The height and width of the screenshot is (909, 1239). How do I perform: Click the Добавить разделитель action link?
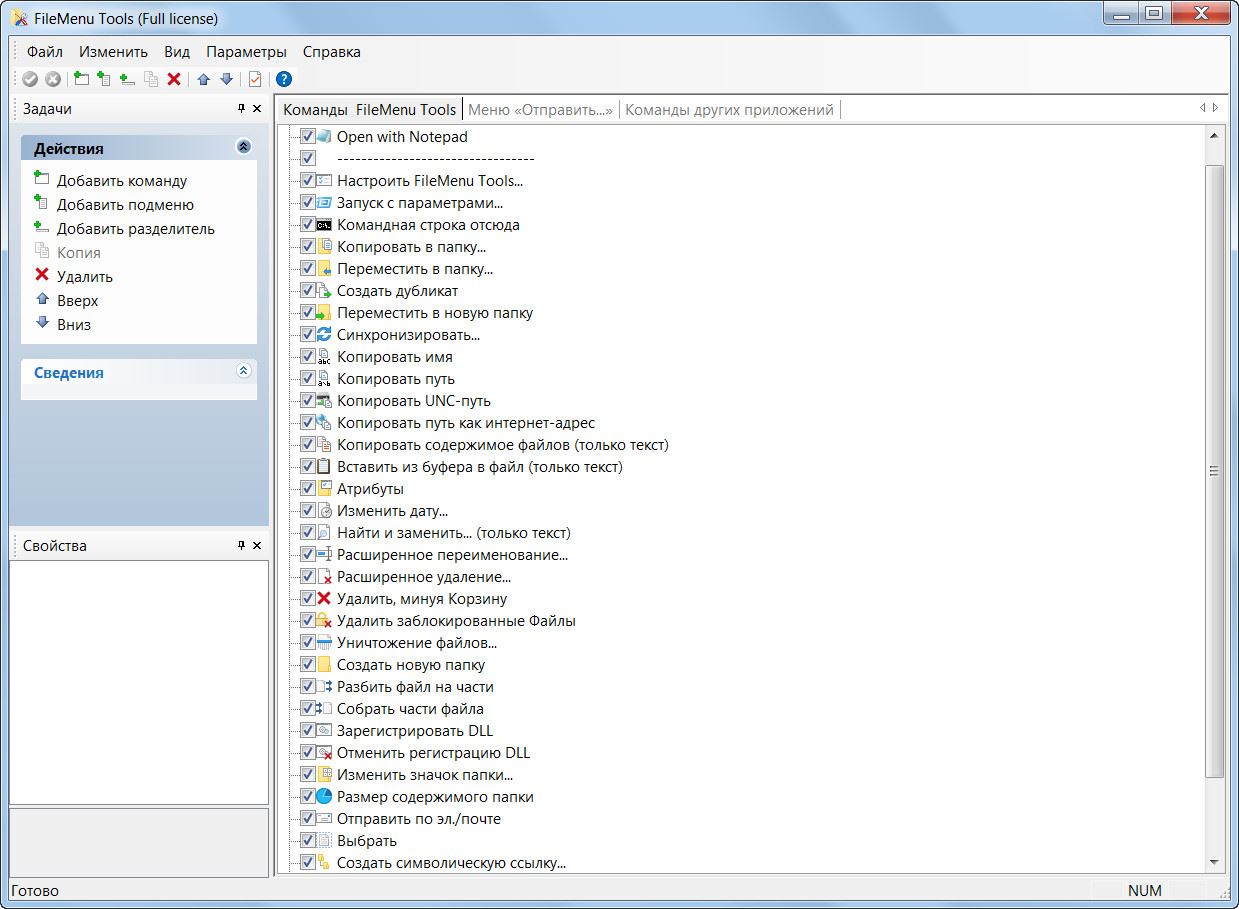tap(136, 229)
